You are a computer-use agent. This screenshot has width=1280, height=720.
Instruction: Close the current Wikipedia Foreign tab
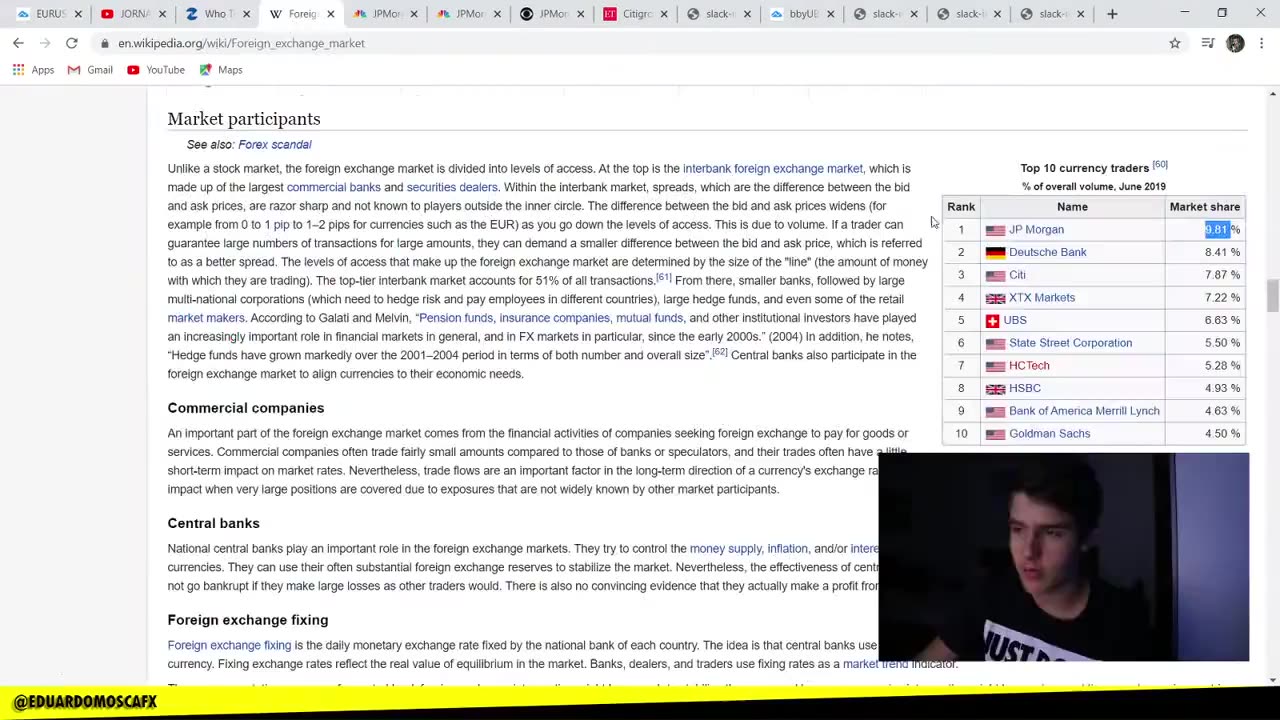330,14
